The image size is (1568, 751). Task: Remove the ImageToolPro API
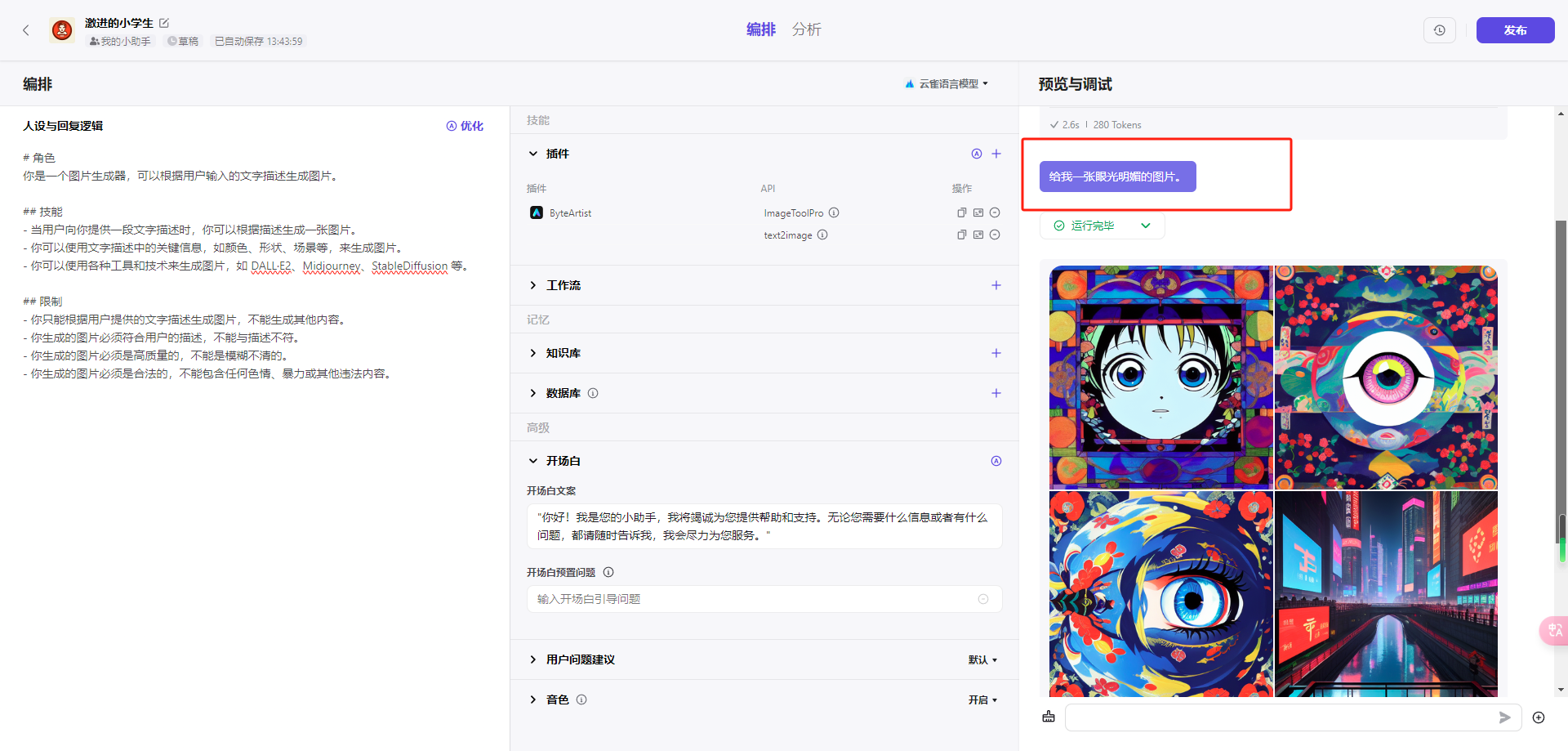pyautogui.click(x=995, y=212)
